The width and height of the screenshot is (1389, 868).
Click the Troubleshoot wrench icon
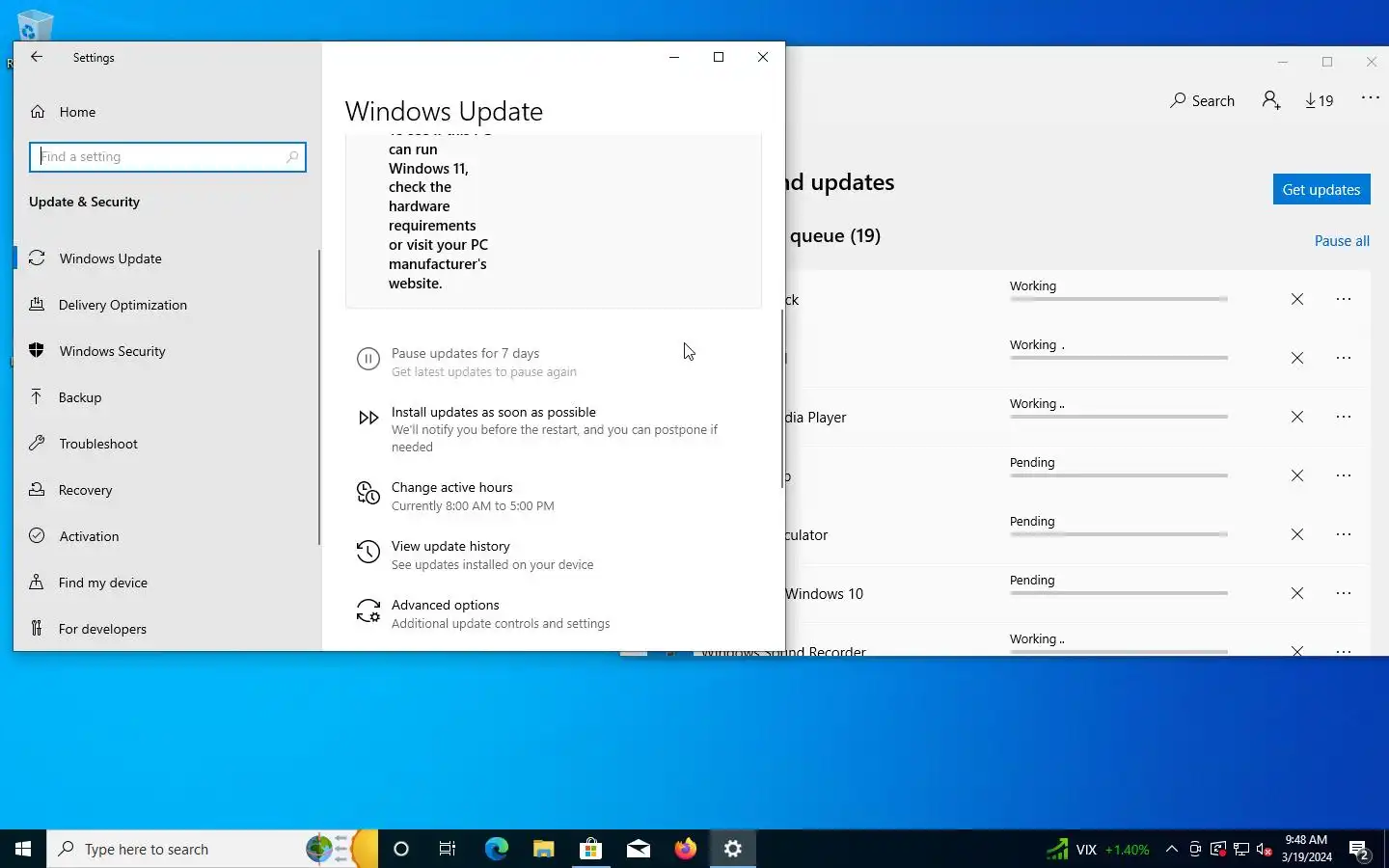(37, 444)
